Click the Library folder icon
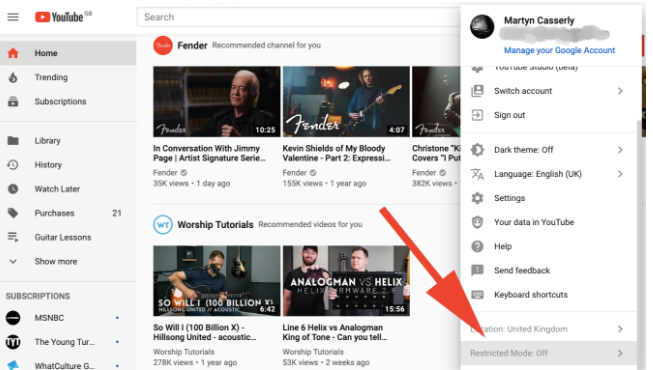 pyautogui.click(x=13, y=140)
